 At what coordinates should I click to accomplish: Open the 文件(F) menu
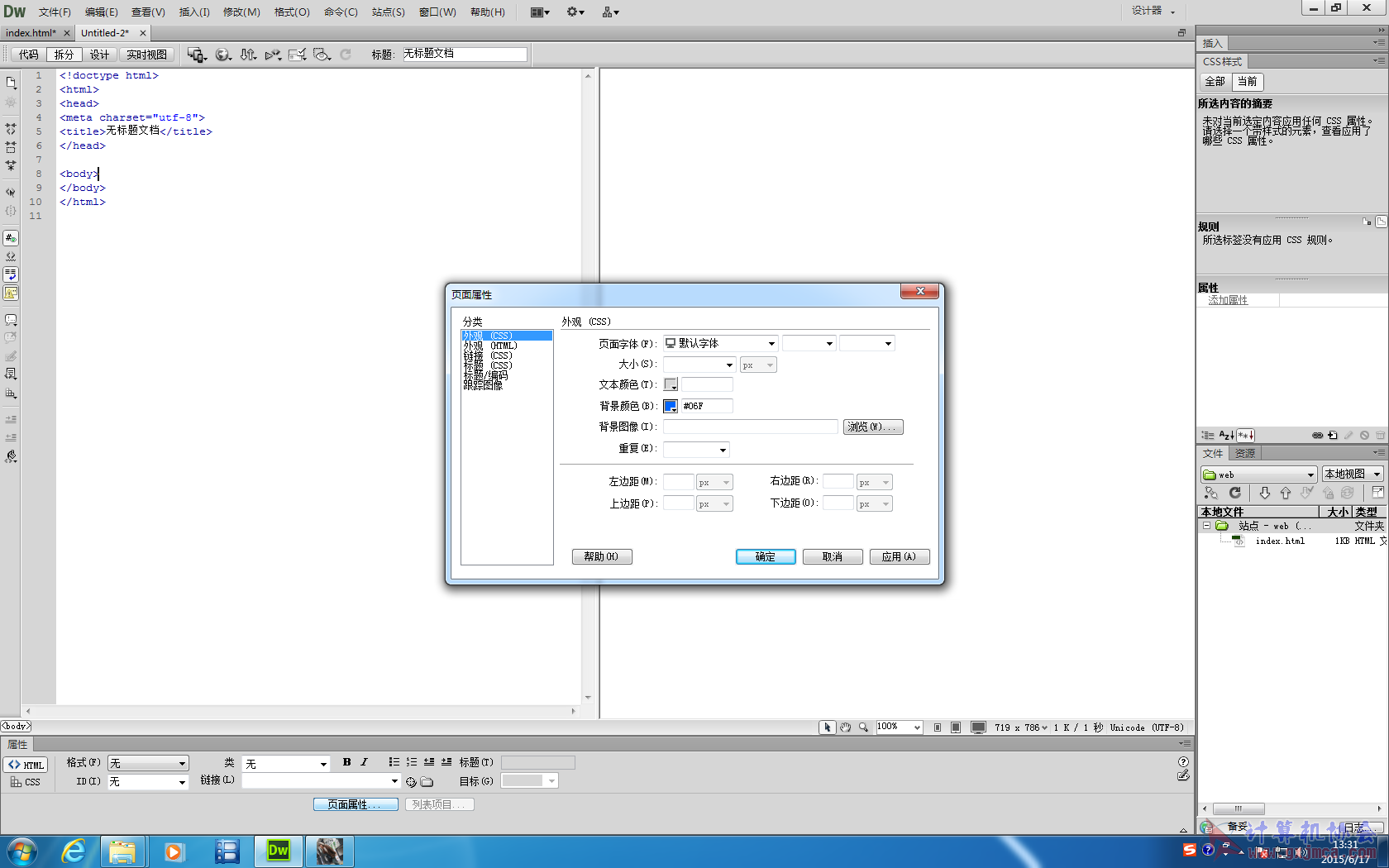[55, 12]
